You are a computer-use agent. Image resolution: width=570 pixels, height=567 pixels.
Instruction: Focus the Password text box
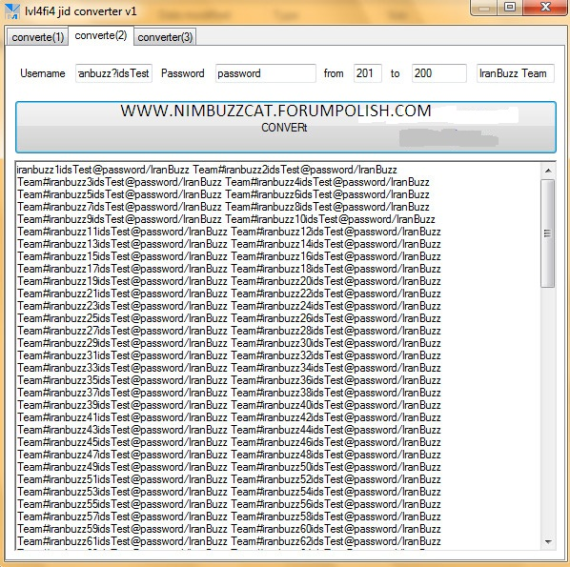click(x=265, y=73)
